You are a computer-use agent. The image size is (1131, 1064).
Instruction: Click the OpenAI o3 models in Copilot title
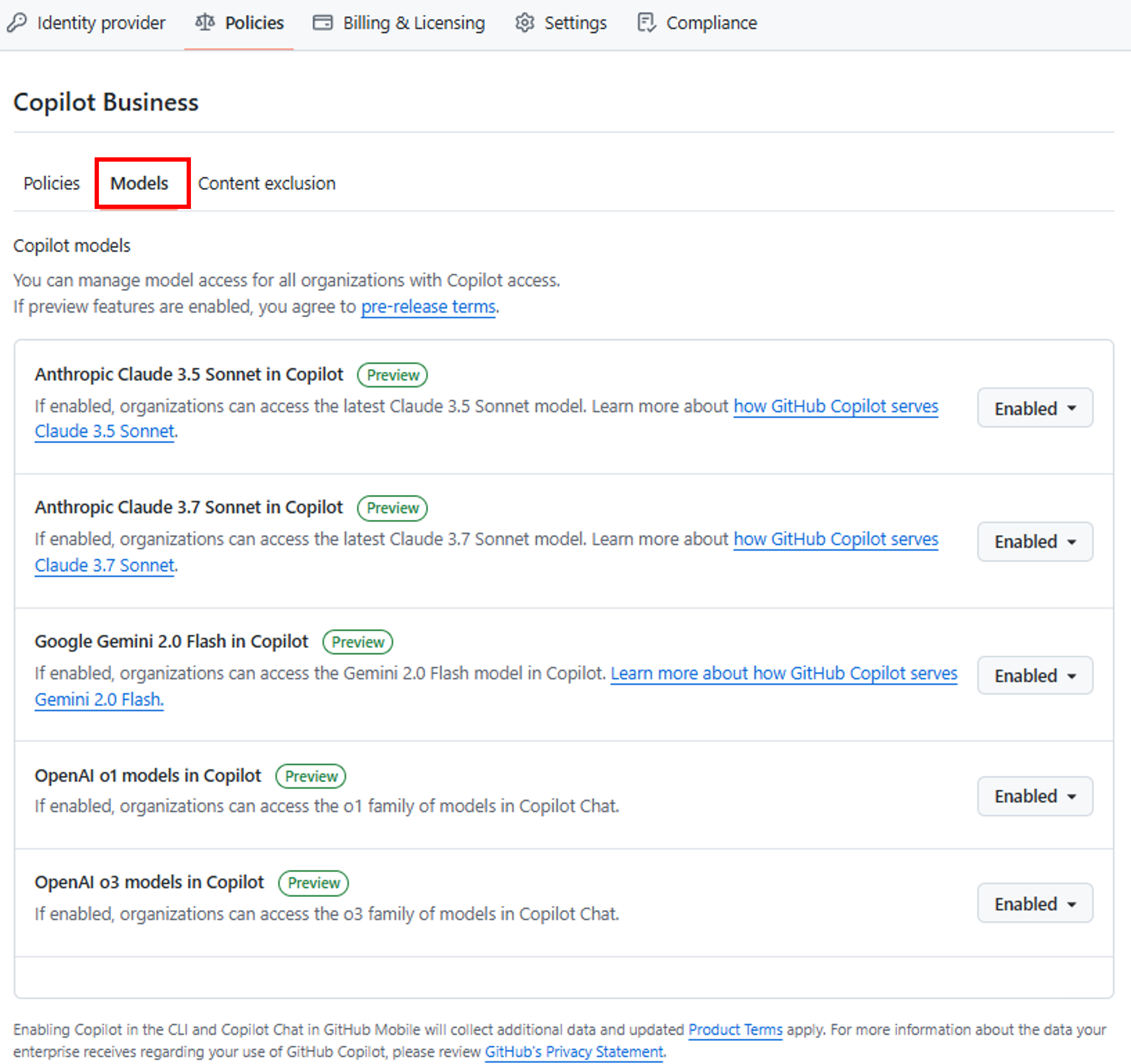149,882
